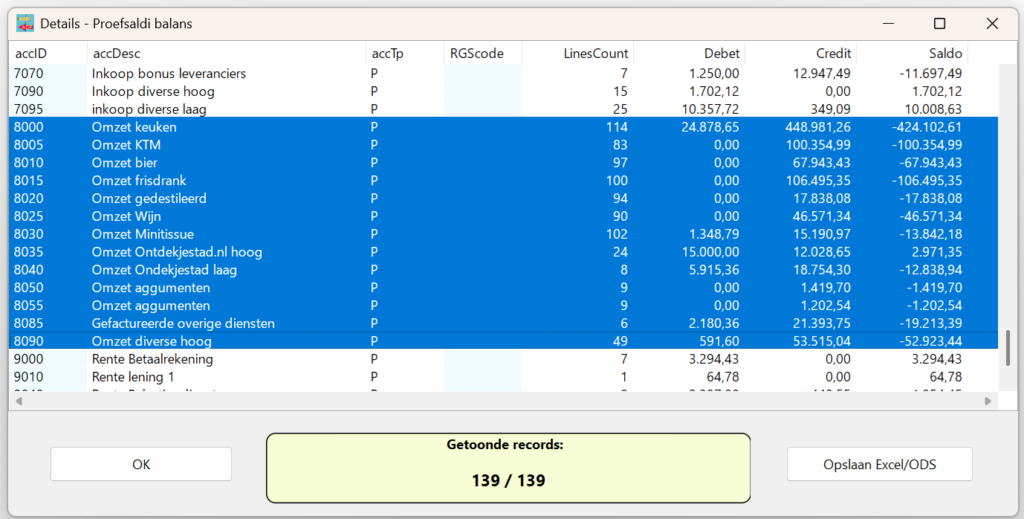
Task: Click the app icon in title bar
Action: pyautogui.click(x=25, y=23)
